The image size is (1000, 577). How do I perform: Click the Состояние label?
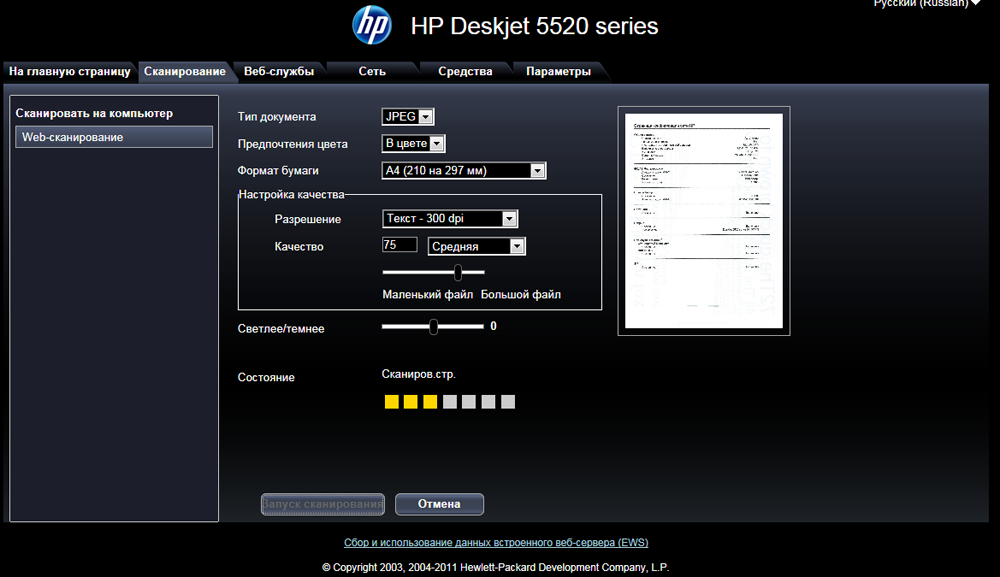[x=266, y=377]
